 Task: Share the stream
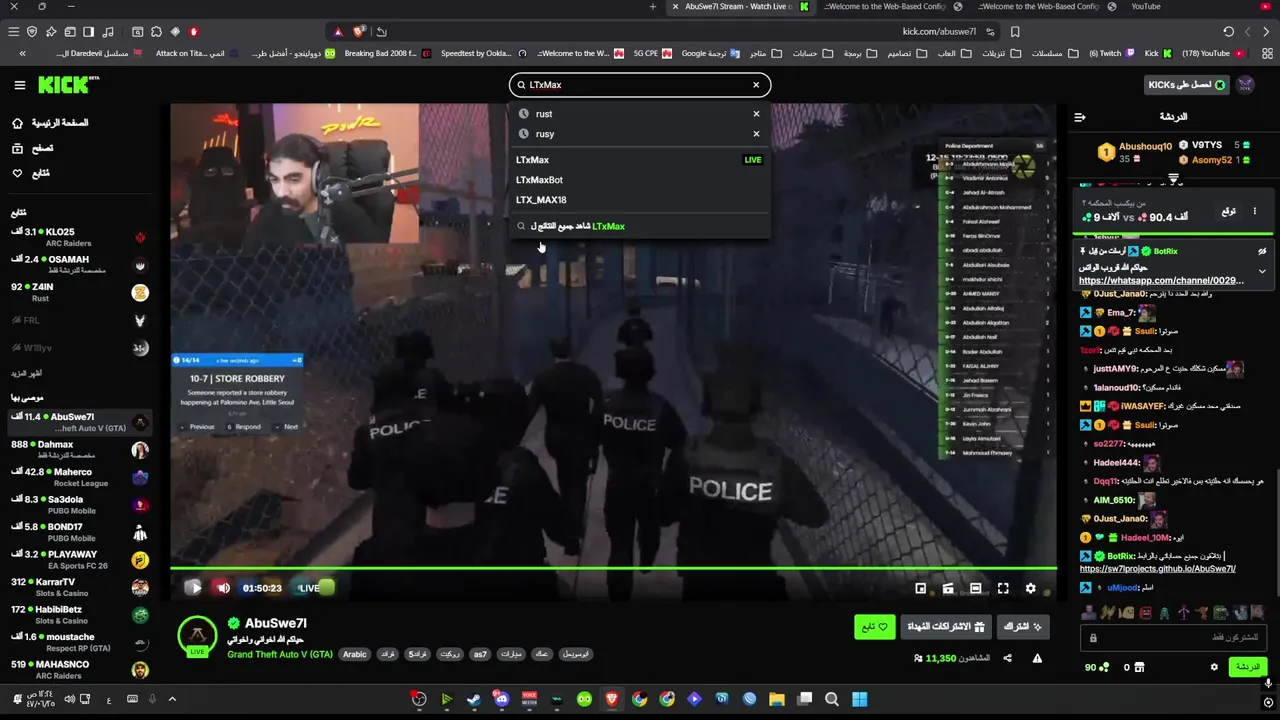1007,658
